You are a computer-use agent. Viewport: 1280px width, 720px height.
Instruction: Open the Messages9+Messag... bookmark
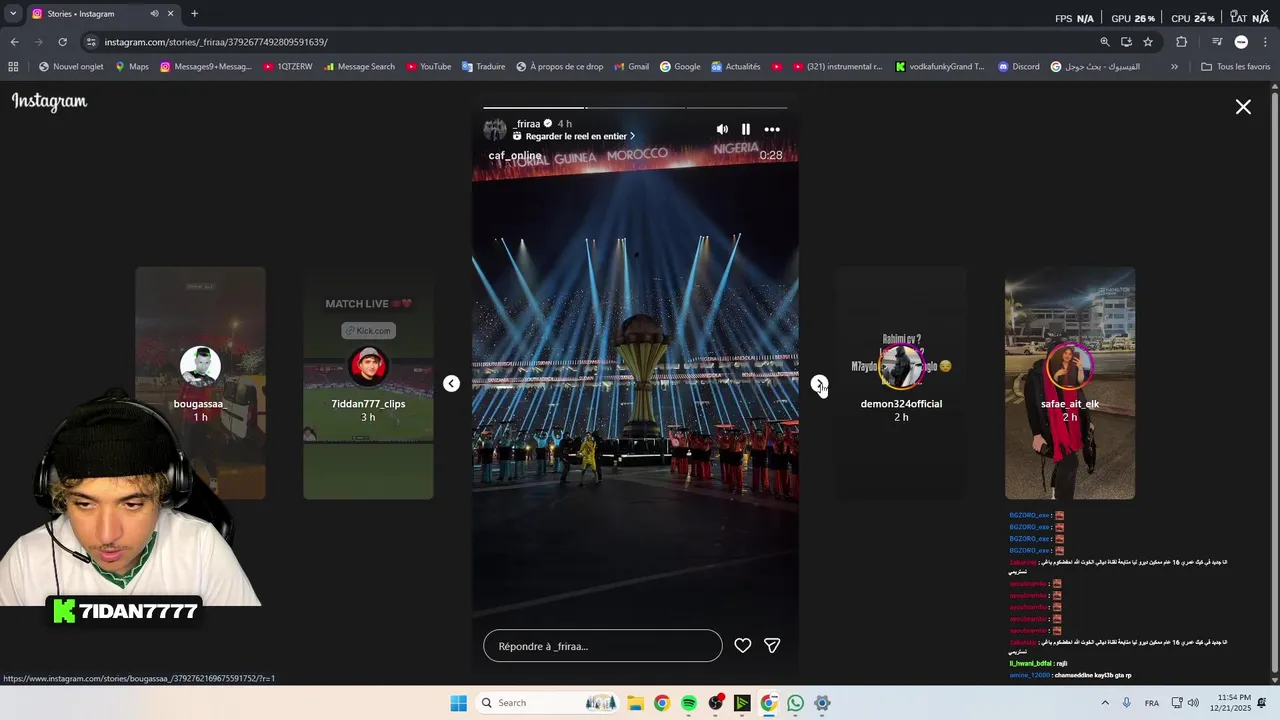coord(206,67)
